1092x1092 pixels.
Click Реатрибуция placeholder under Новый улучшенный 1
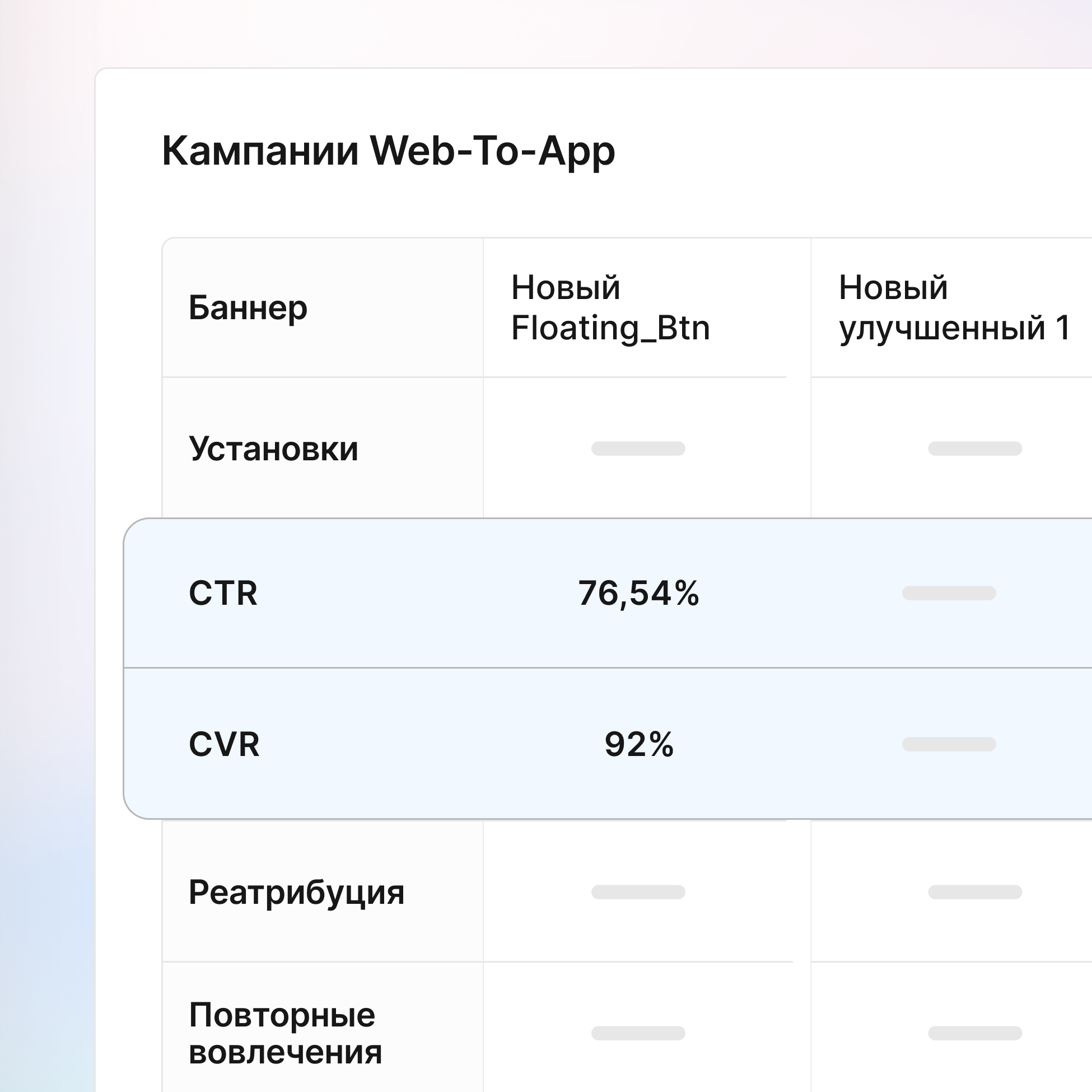[974, 893]
